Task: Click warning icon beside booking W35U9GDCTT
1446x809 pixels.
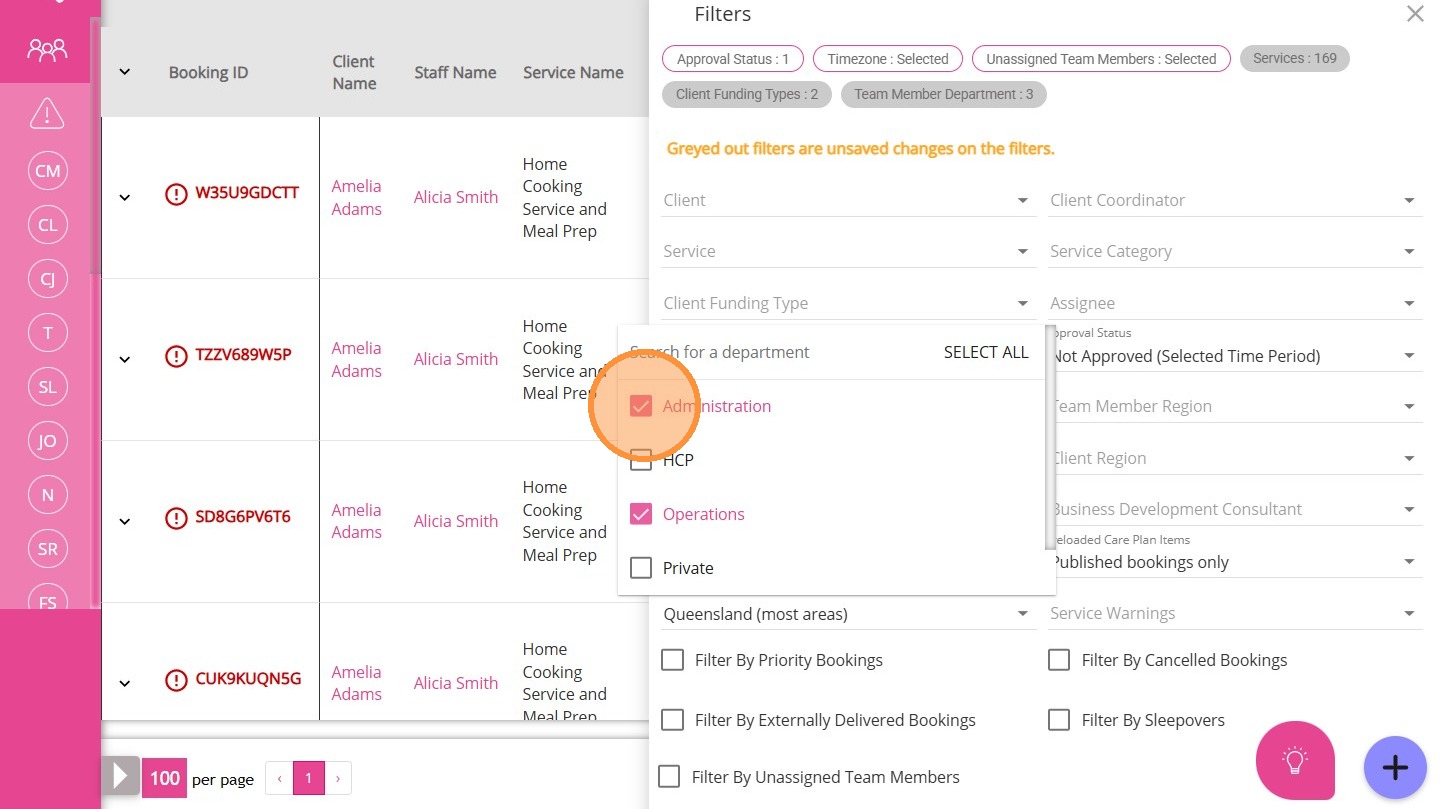Action: click(x=176, y=194)
